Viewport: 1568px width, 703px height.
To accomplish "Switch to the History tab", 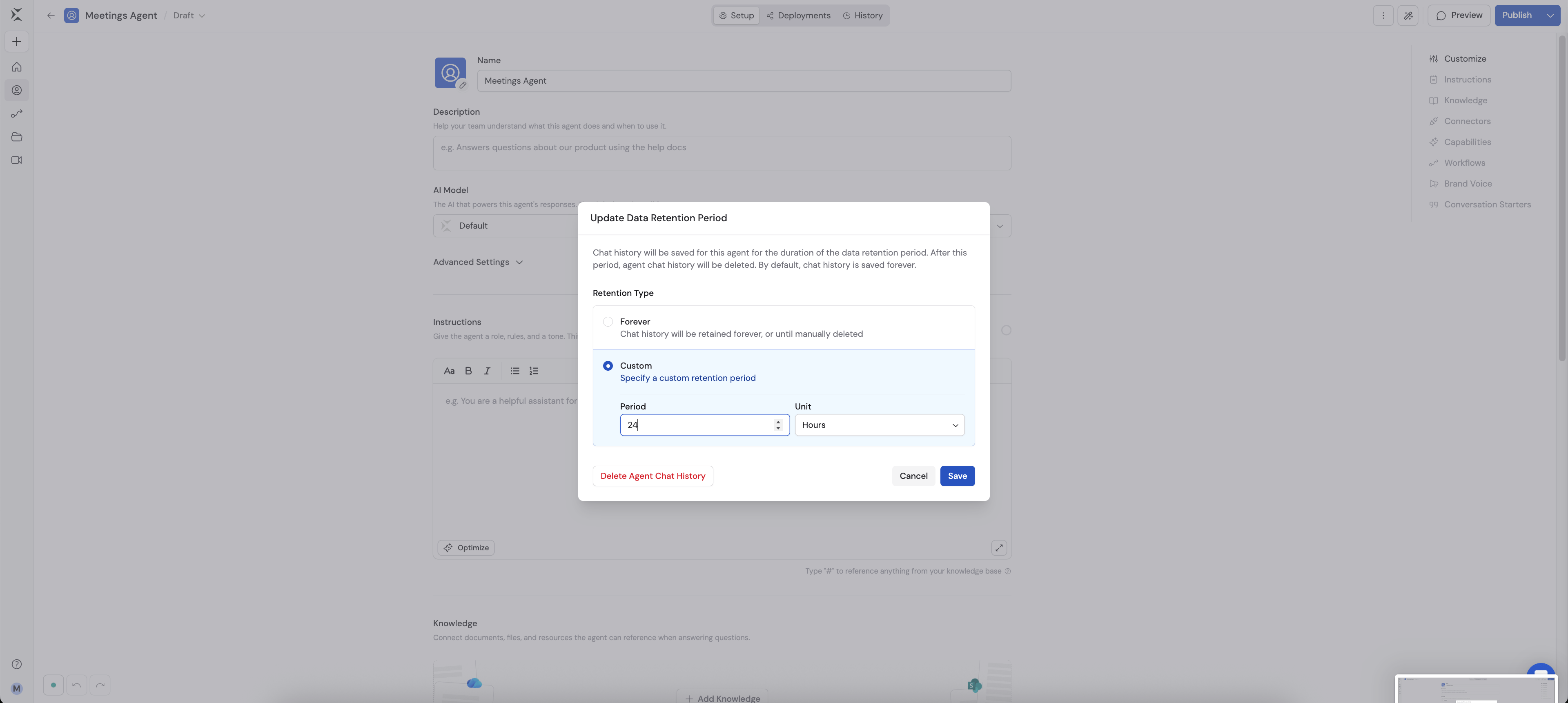I will pyautogui.click(x=862, y=15).
